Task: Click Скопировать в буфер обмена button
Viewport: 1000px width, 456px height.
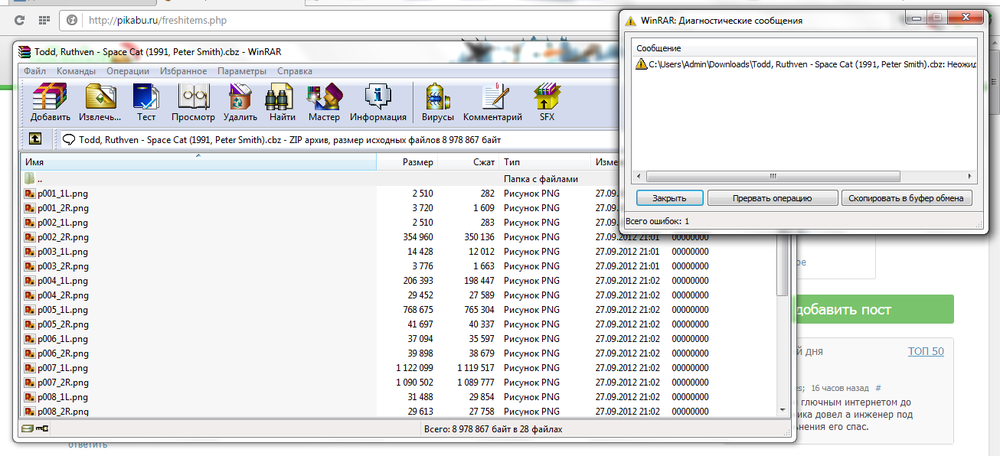Action: 907,198
